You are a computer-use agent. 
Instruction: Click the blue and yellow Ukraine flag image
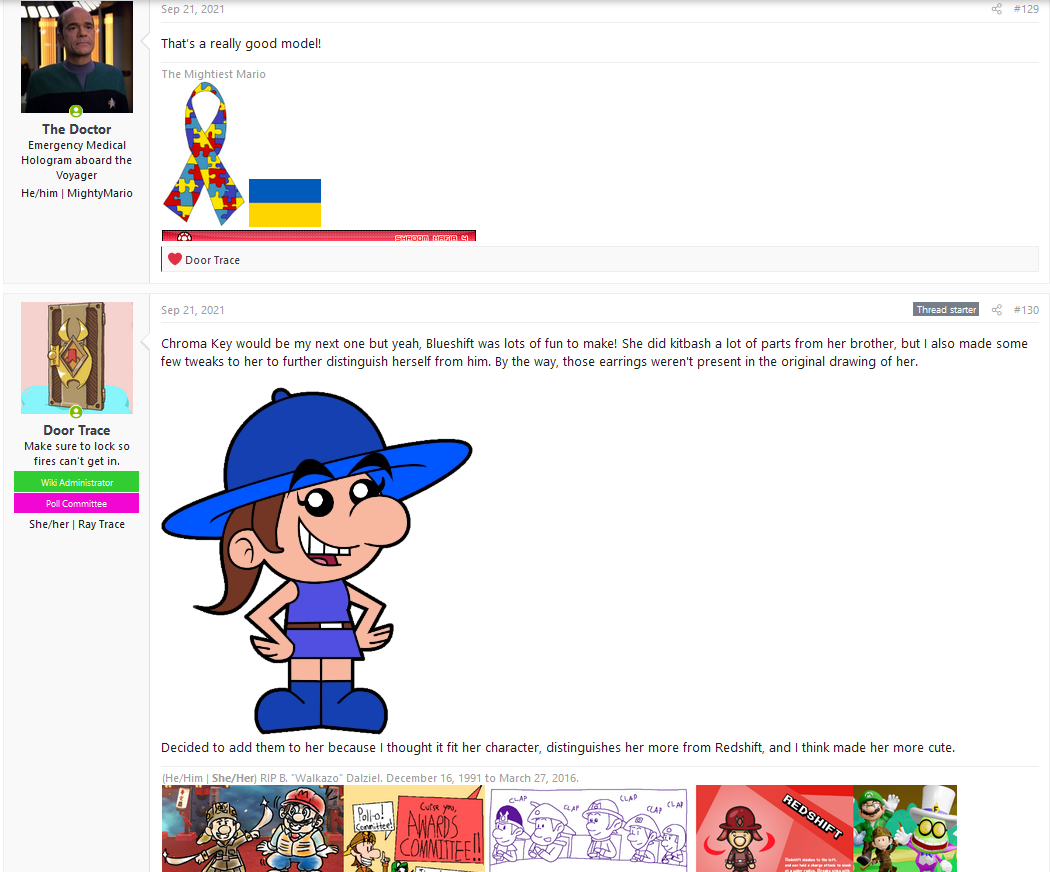point(285,202)
